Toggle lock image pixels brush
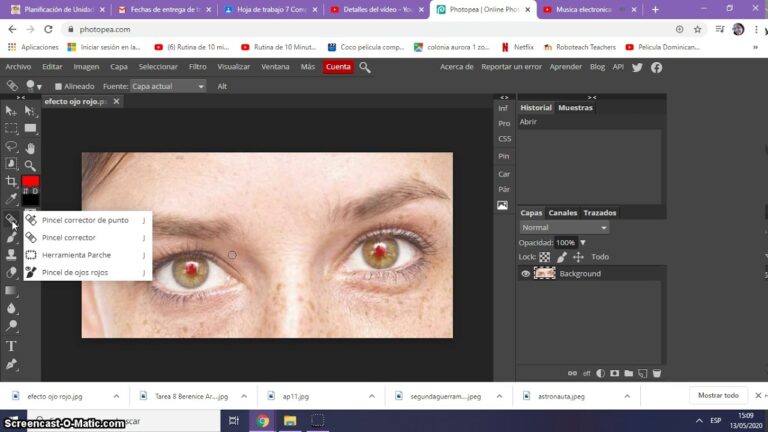This screenshot has height=432, width=768. click(561, 257)
